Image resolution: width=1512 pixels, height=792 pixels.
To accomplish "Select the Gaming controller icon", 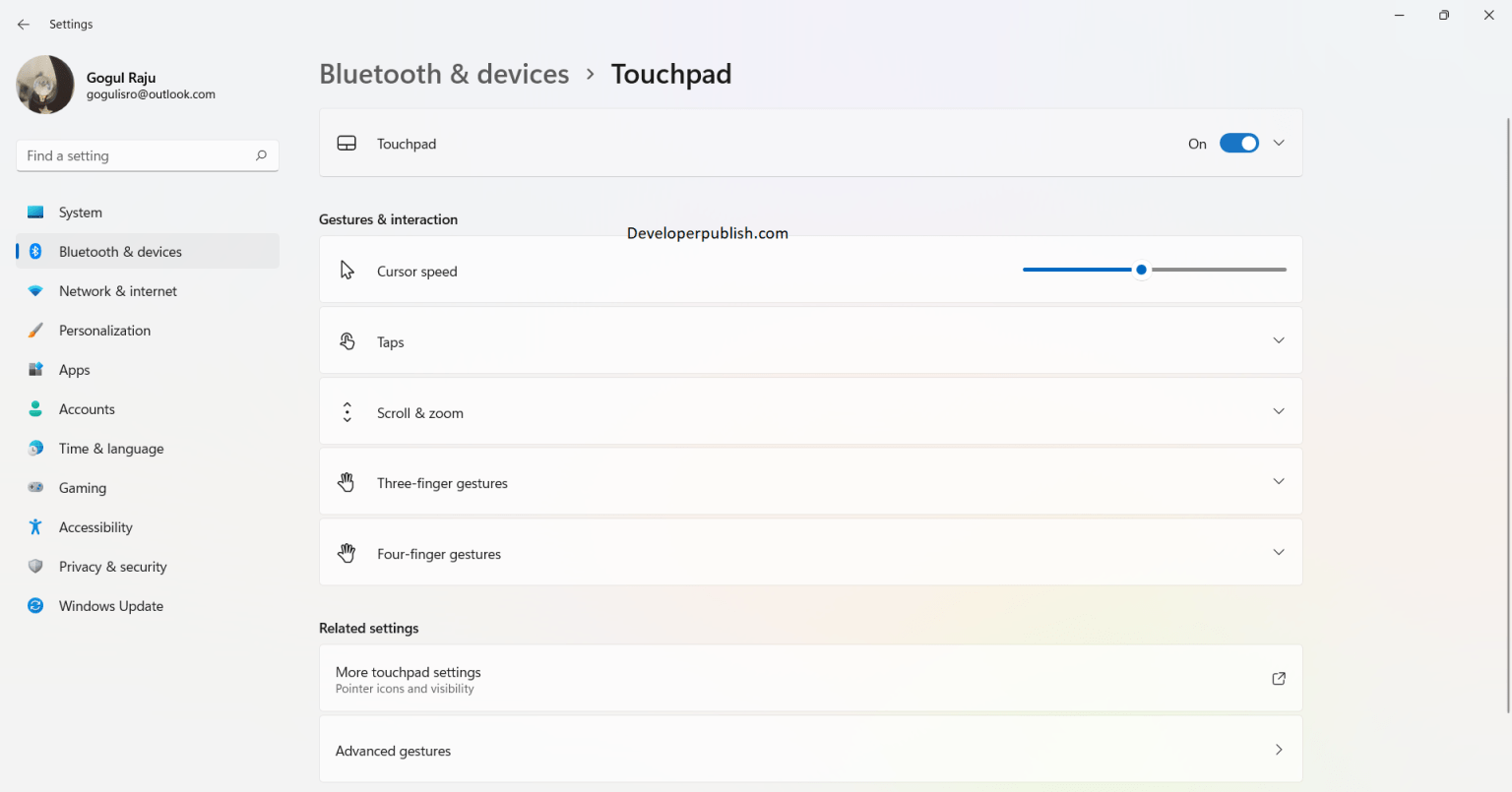I will (35, 487).
